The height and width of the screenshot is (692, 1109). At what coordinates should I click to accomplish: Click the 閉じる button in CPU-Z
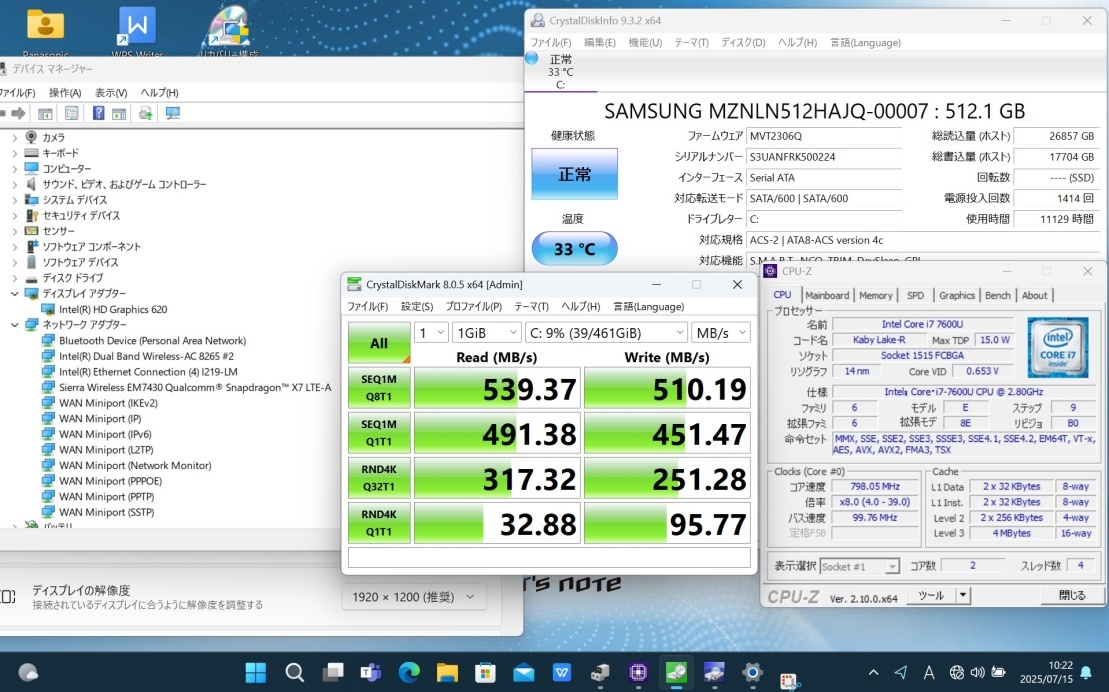pyautogui.click(x=1071, y=595)
